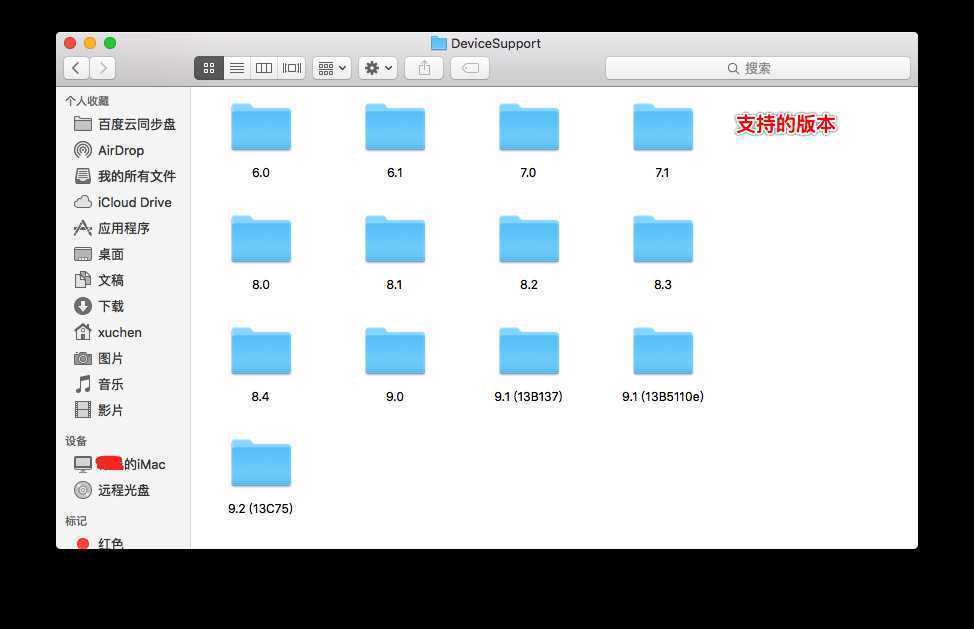Switch to list view mode

click(237, 68)
